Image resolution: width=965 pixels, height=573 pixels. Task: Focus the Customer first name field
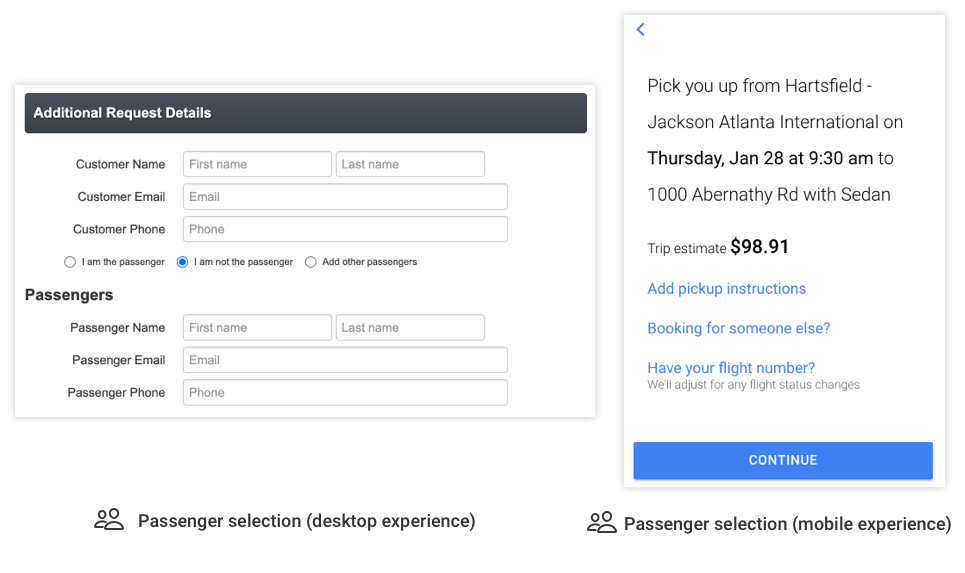[257, 164]
